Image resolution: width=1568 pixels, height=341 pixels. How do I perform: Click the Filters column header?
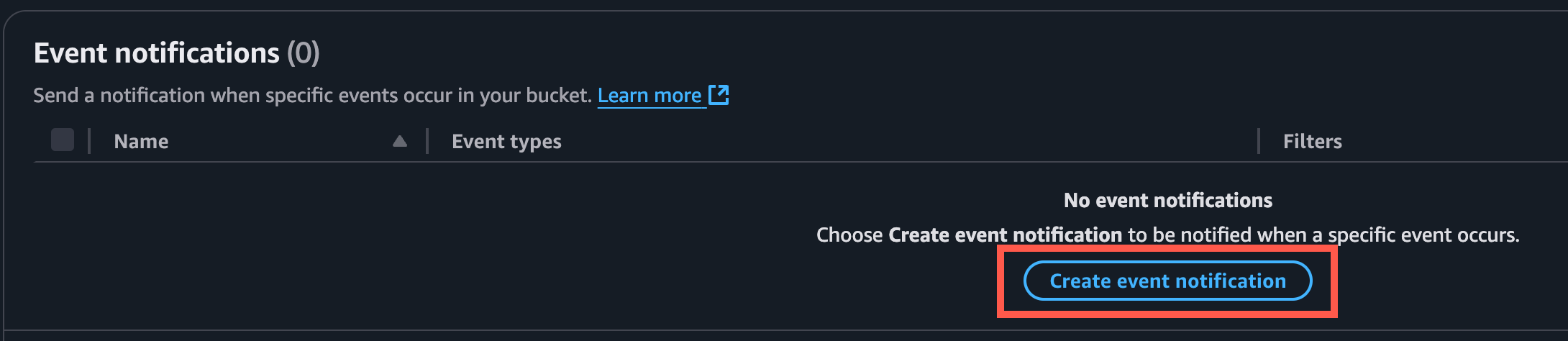point(1312,142)
